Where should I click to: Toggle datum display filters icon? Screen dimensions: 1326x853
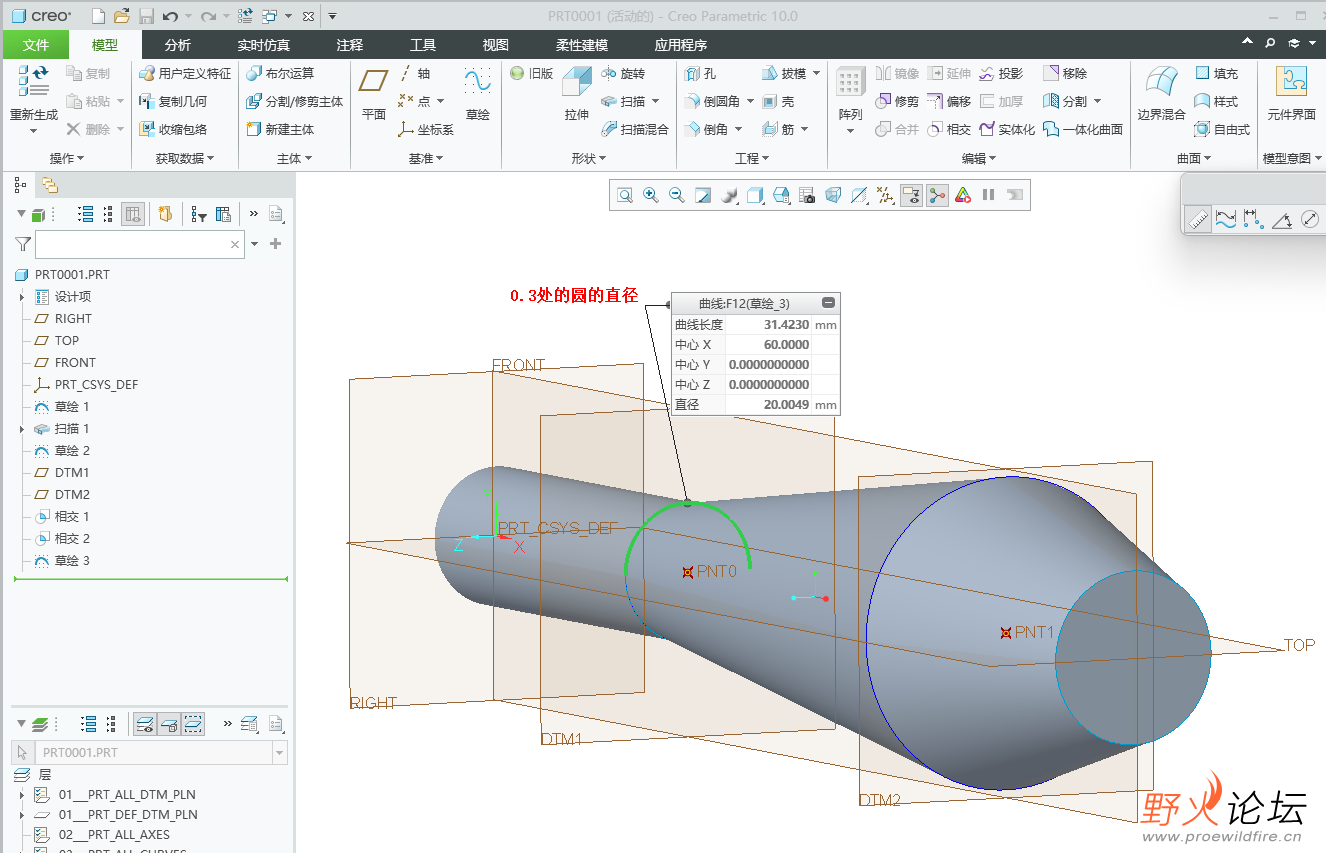pyautogui.click(x=884, y=196)
